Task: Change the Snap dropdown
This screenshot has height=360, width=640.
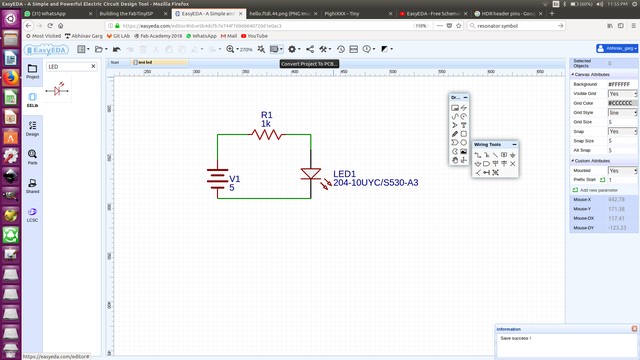Action: [622, 131]
